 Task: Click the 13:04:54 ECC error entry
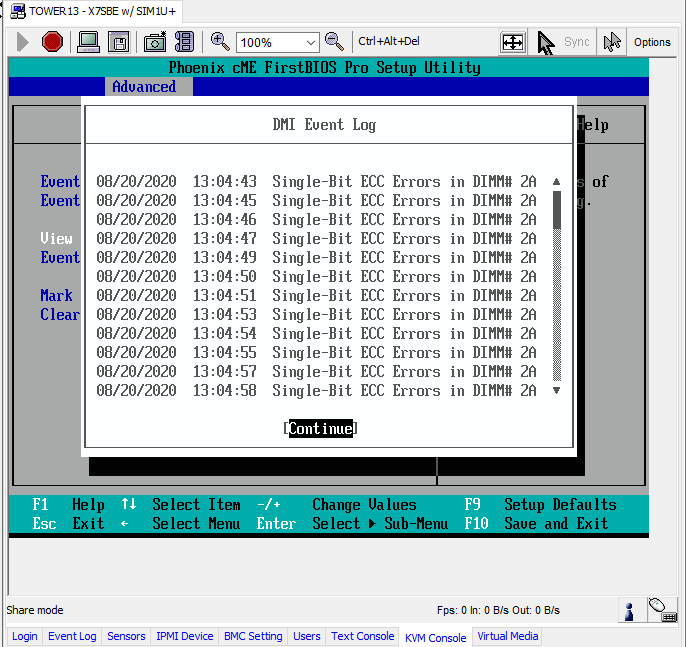pos(316,333)
